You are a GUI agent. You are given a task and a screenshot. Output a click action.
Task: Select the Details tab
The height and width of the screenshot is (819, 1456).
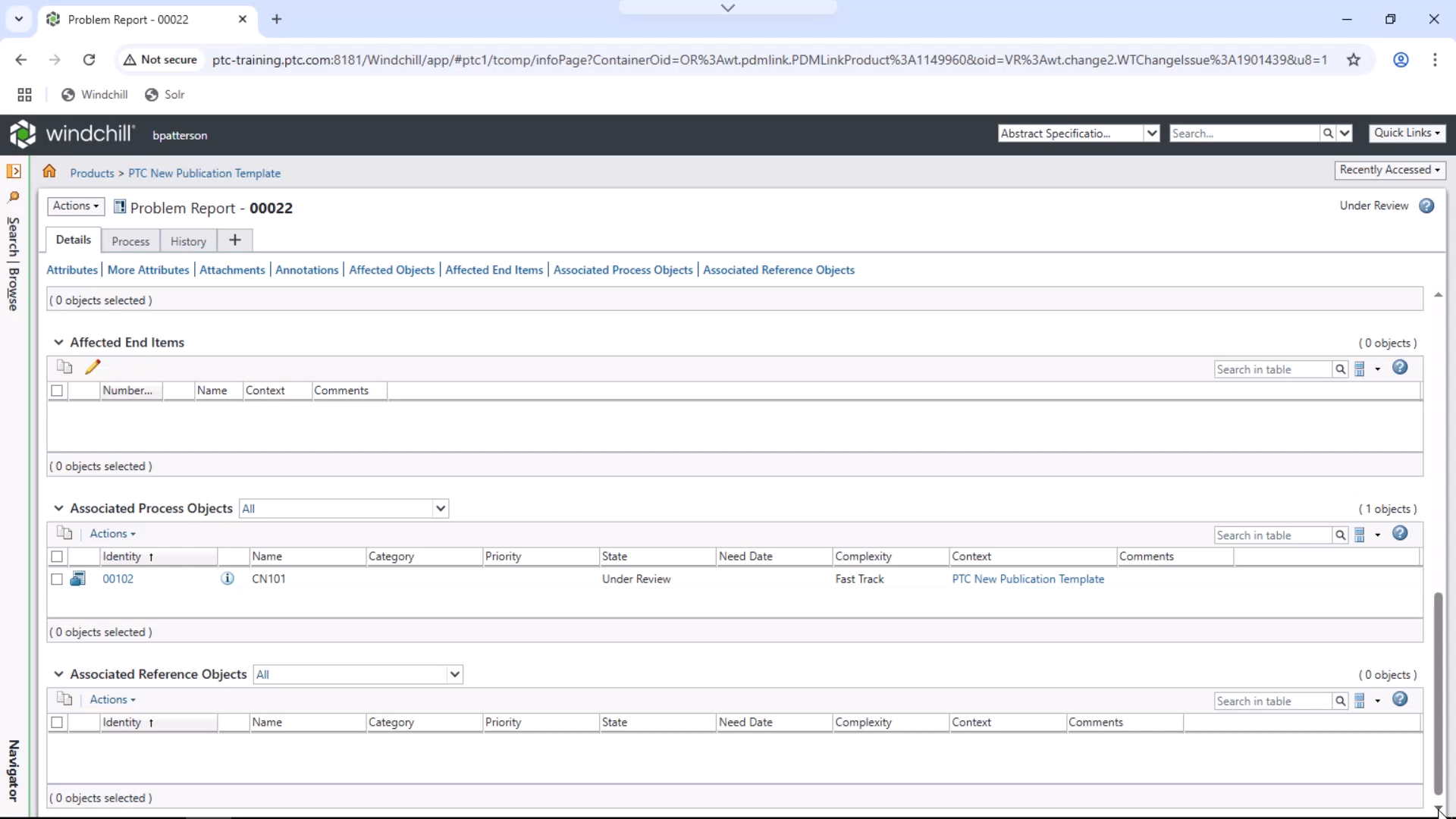74,240
